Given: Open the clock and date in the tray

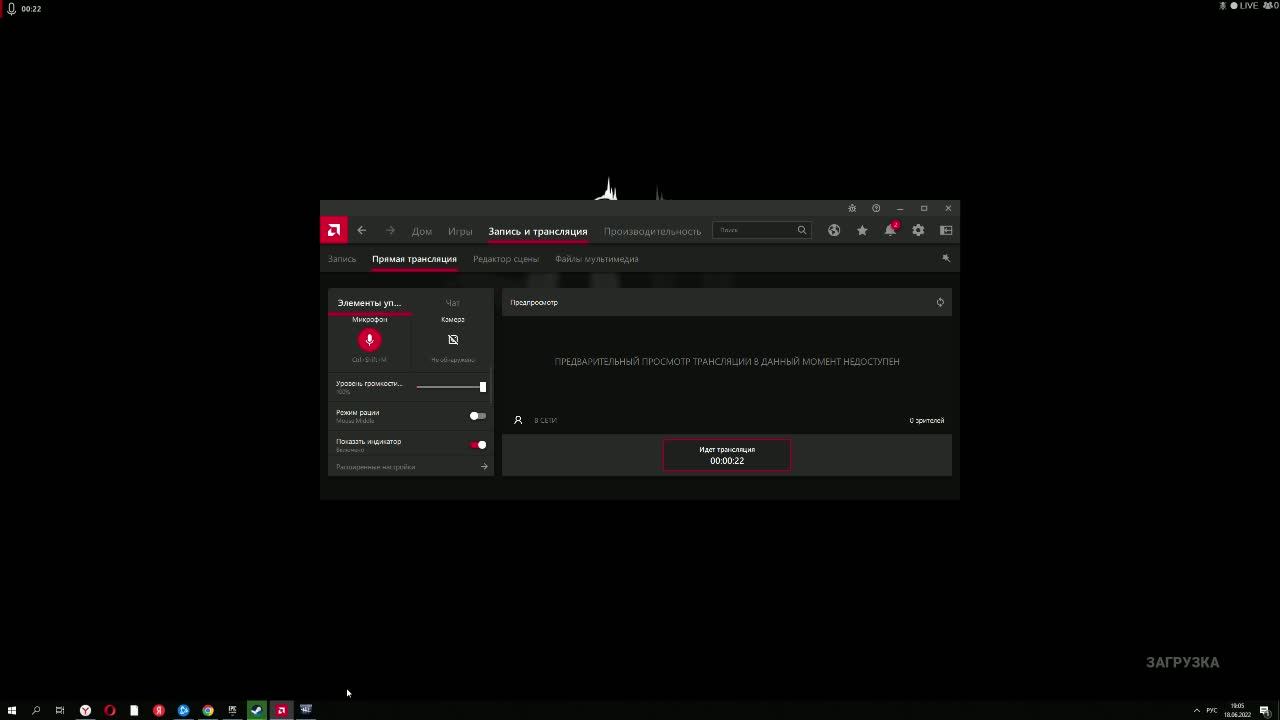Looking at the screenshot, I should (x=1237, y=710).
